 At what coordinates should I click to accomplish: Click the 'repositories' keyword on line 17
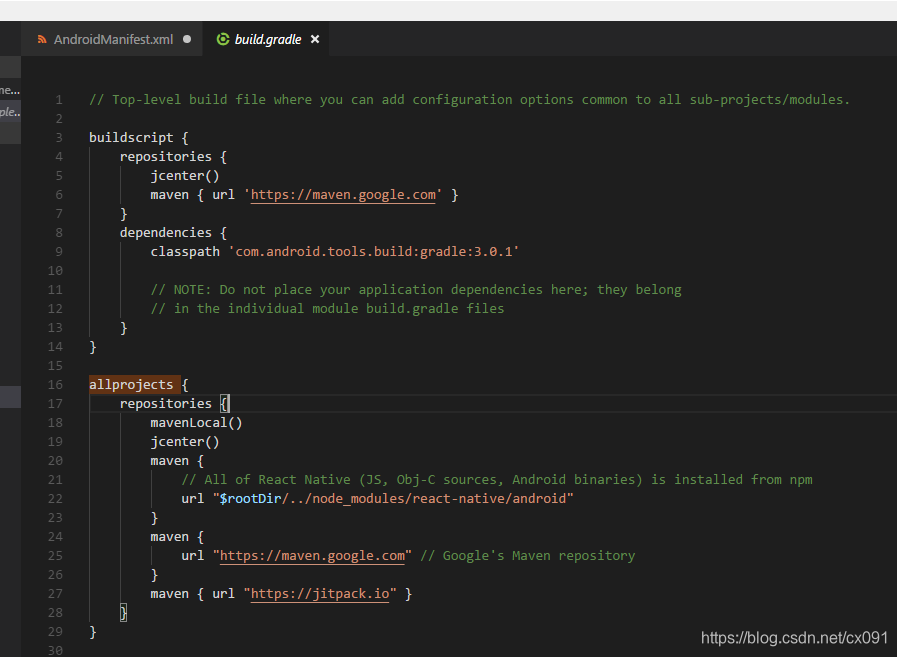click(166, 404)
